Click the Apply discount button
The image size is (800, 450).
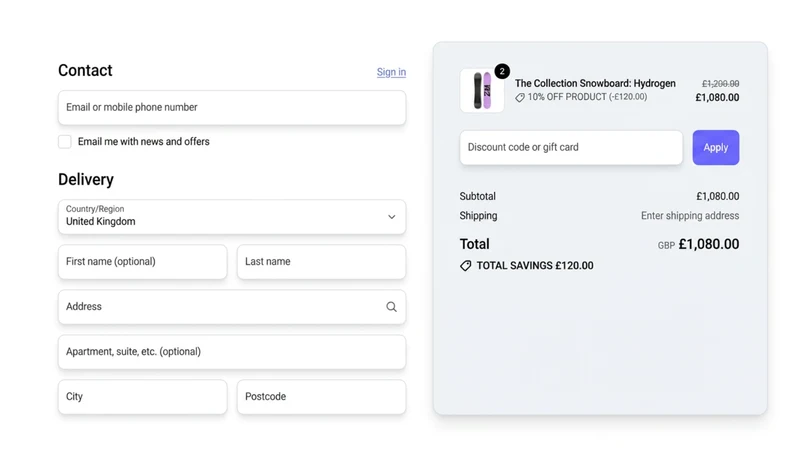(716, 147)
